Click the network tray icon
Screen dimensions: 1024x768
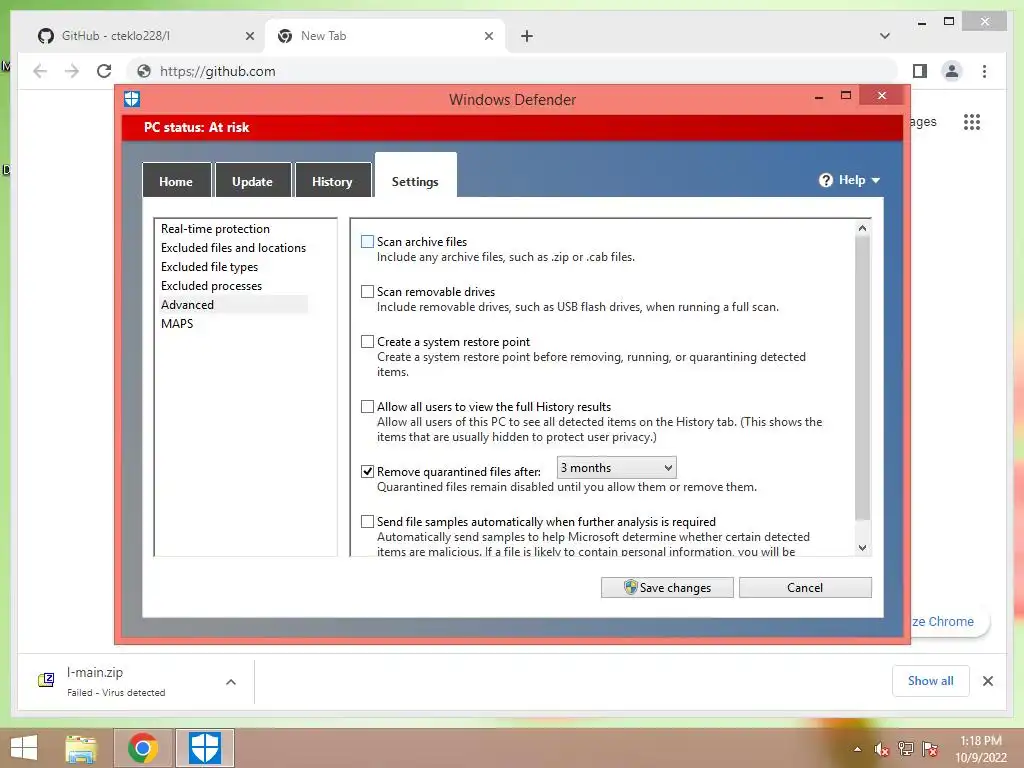[x=906, y=749]
